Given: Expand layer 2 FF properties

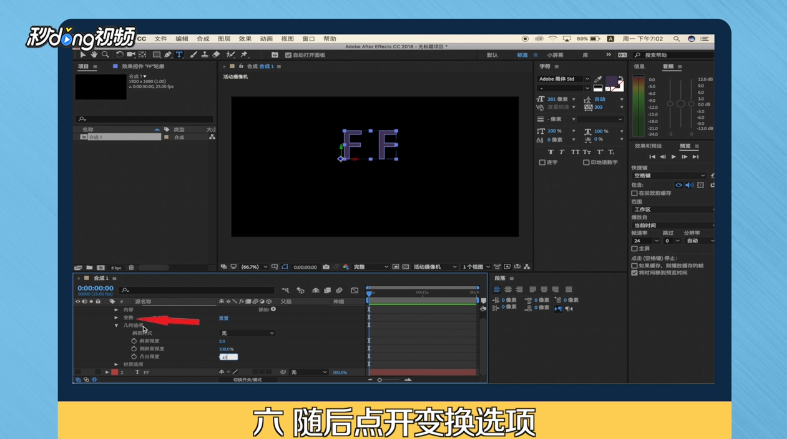Looking at the screenshot, I should click(107, 372).
